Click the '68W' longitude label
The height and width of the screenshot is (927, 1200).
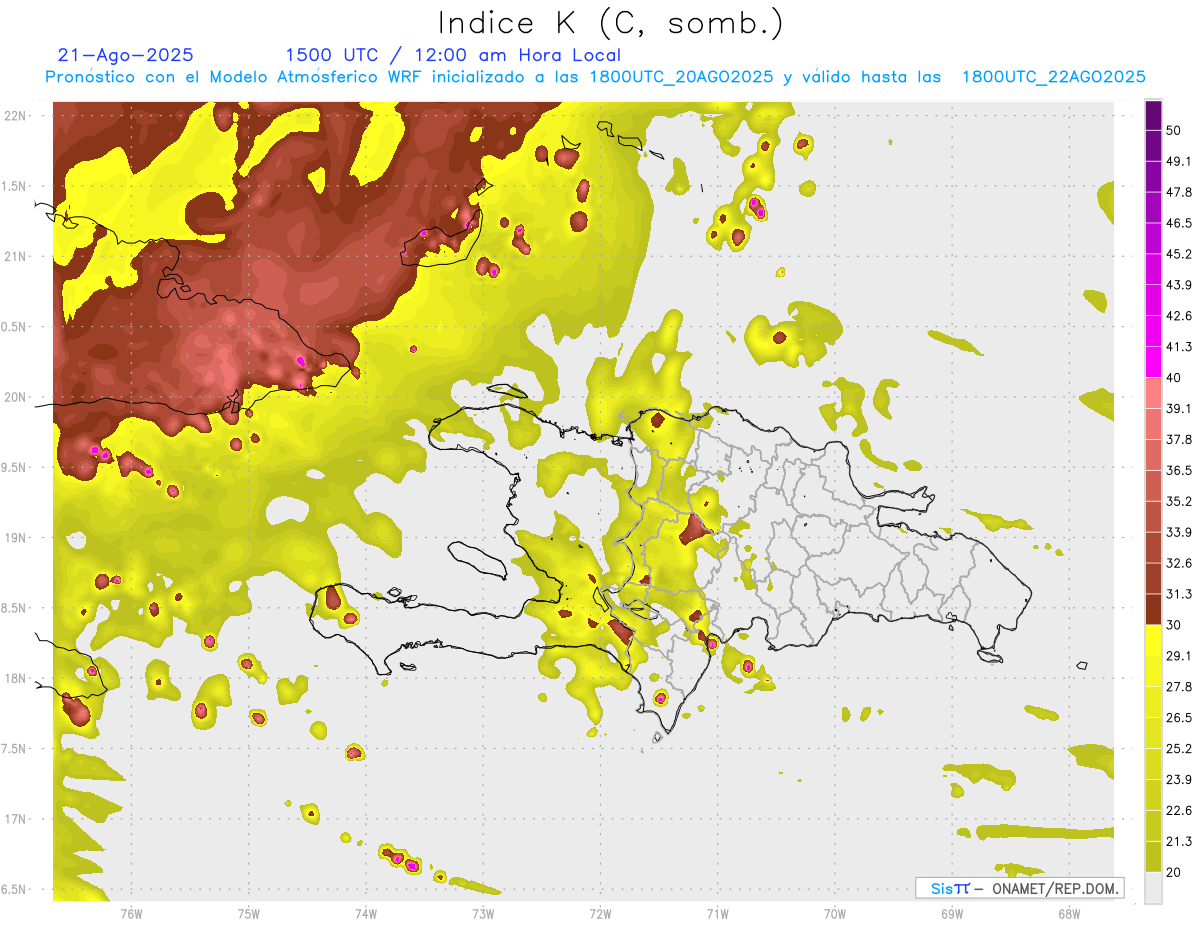1068,913
